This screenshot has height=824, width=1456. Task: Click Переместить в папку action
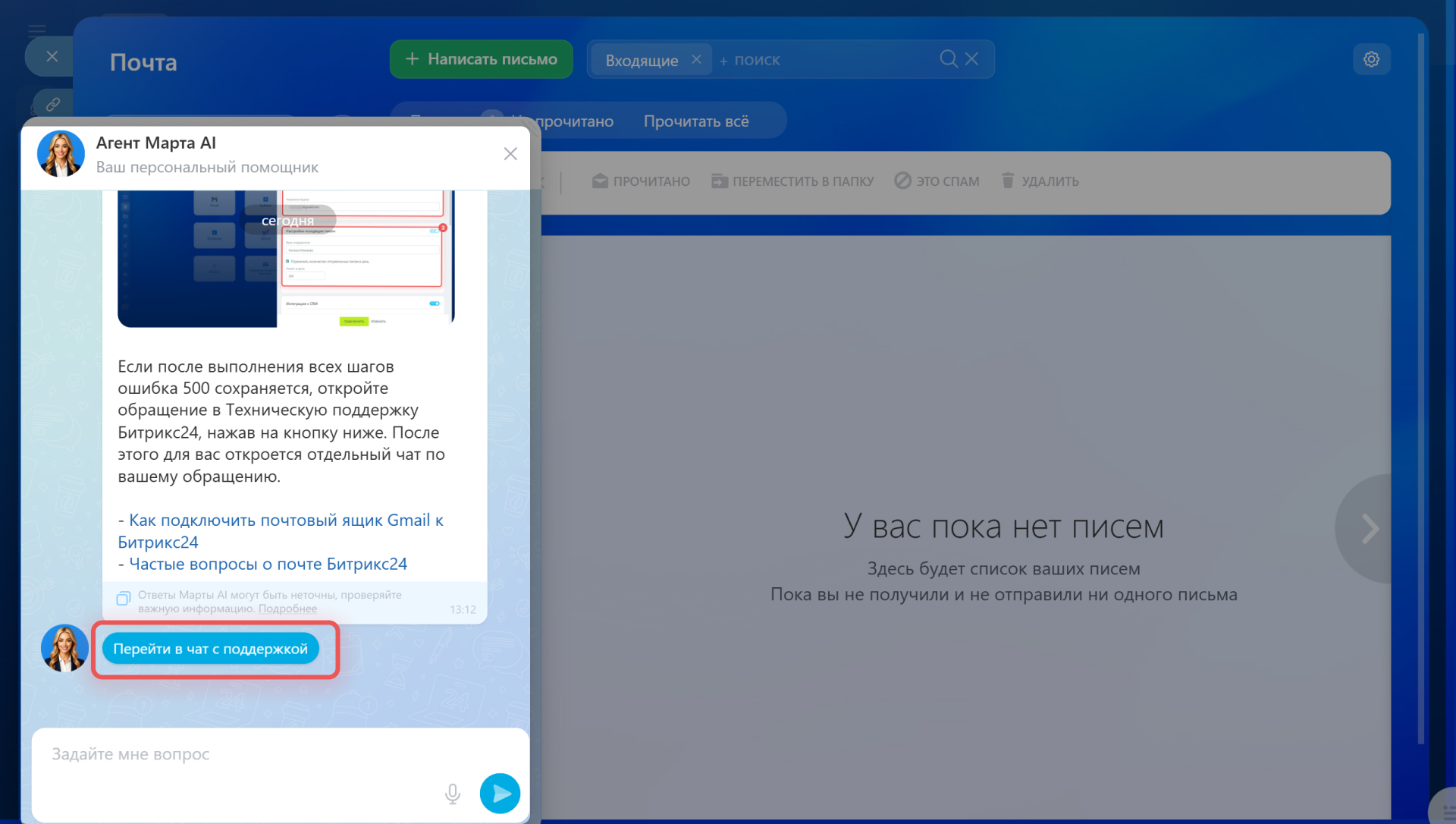point(792,181)
